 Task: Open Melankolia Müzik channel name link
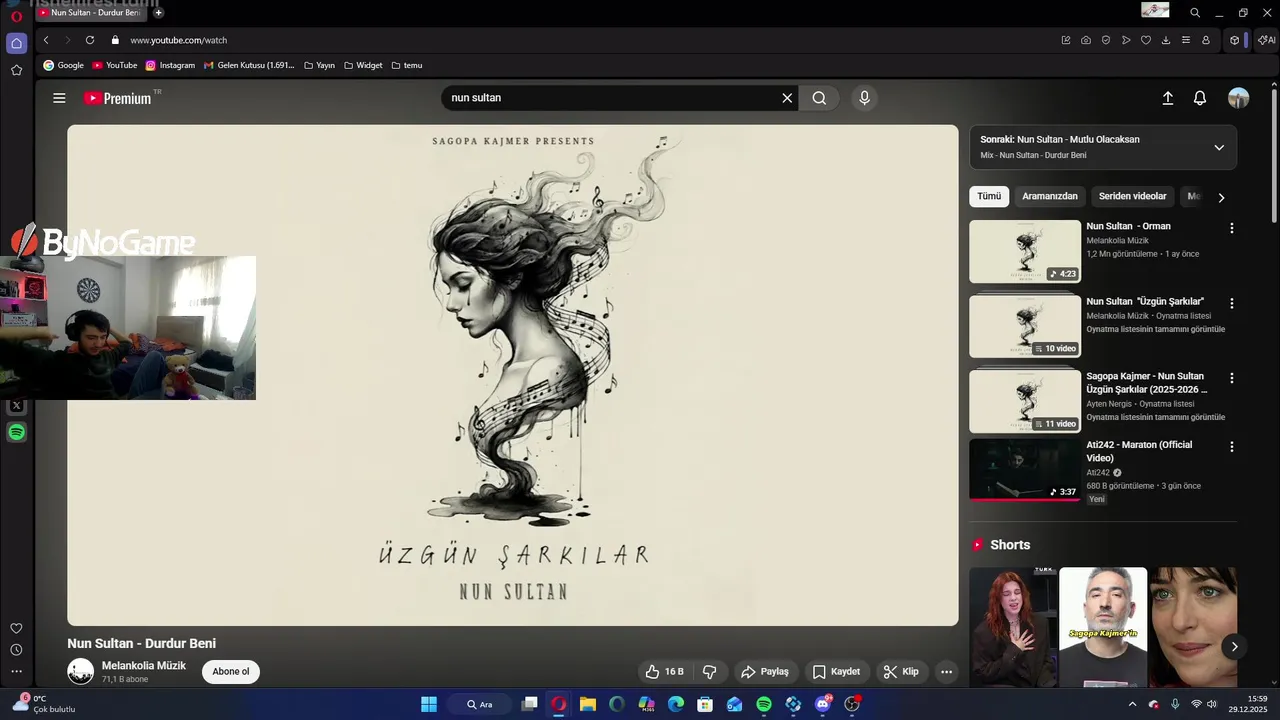tap(144, 666)
